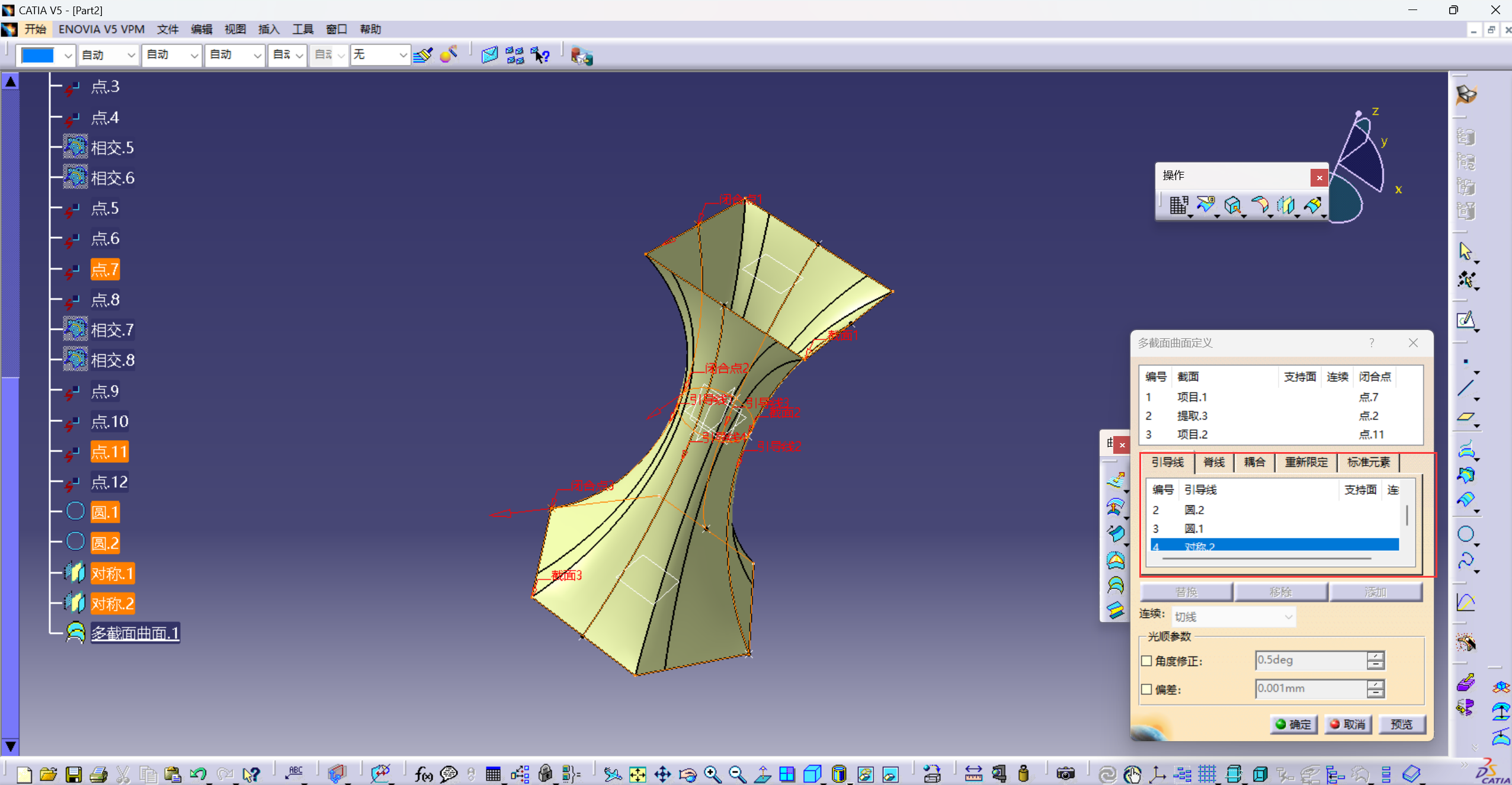Enable the 角度修正 checkbox
This screenshot has height=785, width=1512.
(1147, 661)
